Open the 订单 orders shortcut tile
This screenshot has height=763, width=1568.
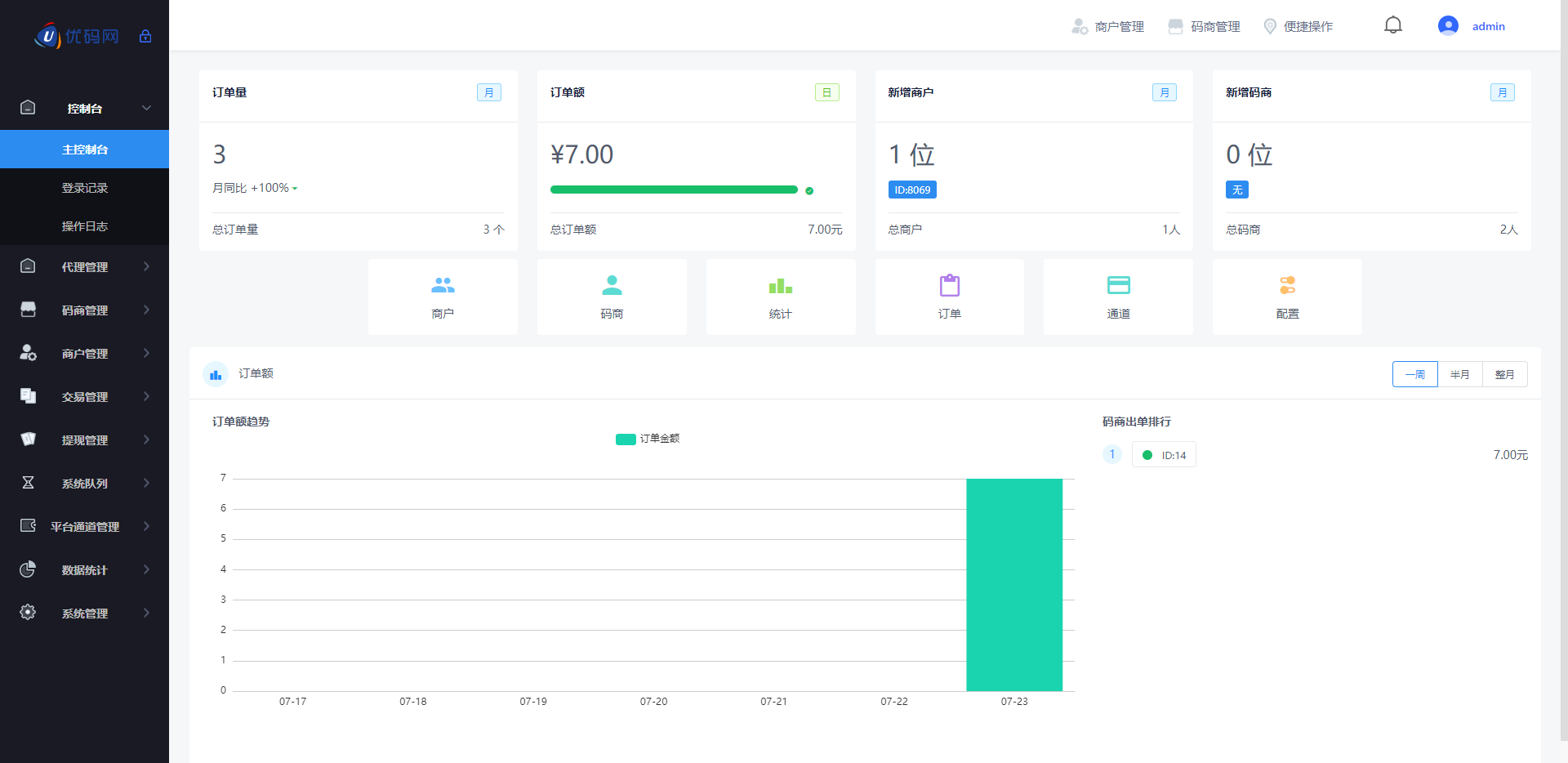pyautogui.click(x=949, y=297)
